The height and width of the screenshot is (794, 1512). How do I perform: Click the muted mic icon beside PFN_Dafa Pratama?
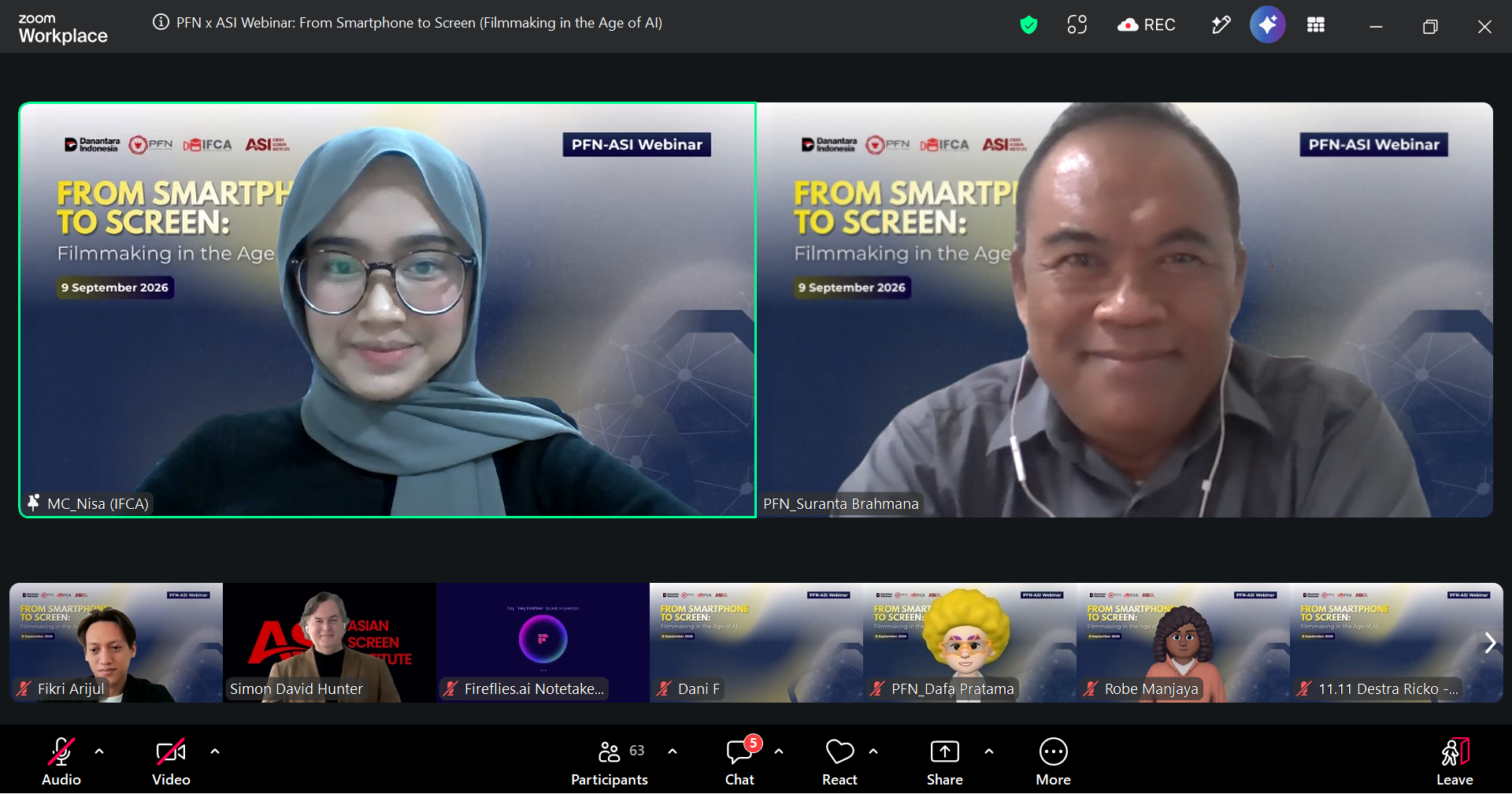877,688
